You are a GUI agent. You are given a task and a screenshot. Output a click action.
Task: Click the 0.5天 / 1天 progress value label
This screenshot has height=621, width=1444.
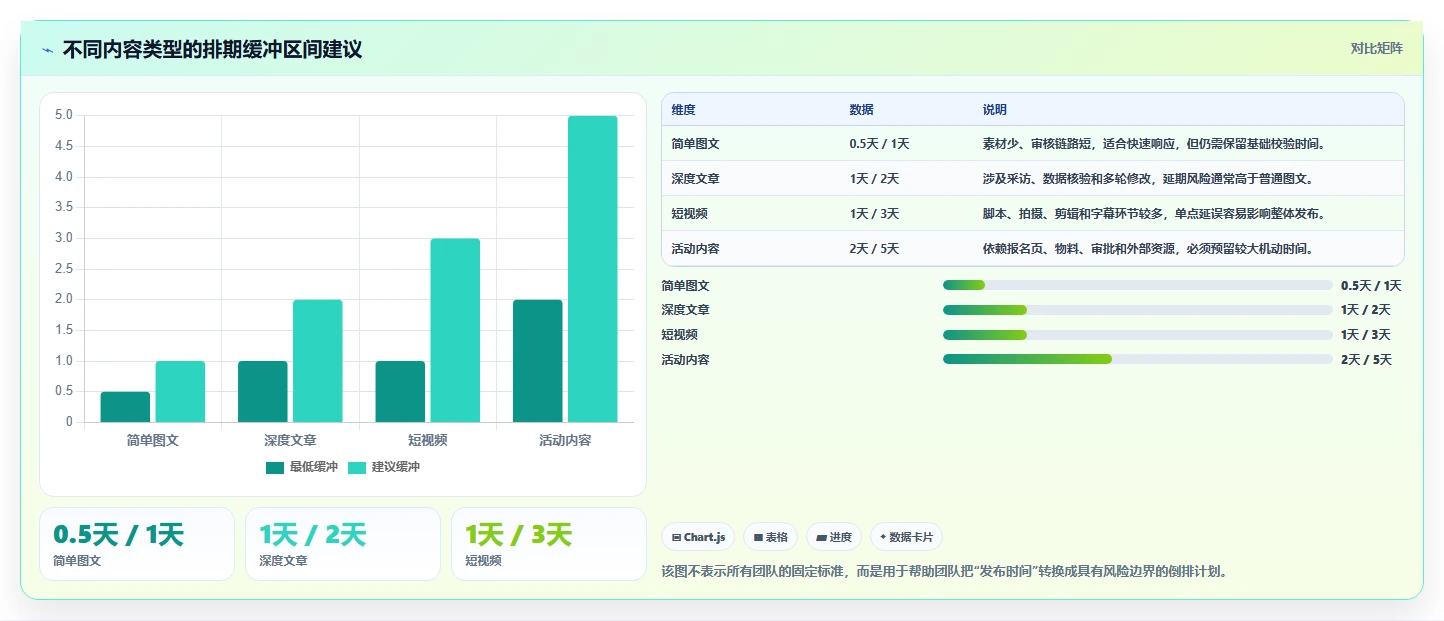point(1371,286)
